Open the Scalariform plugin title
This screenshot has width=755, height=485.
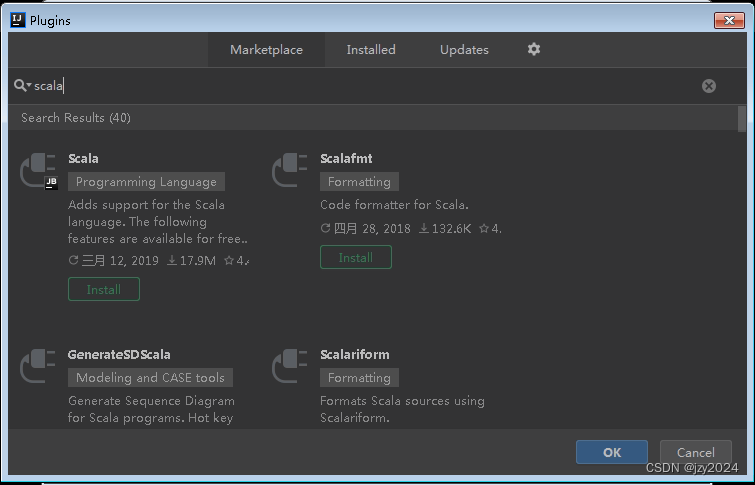pos(355,354)
